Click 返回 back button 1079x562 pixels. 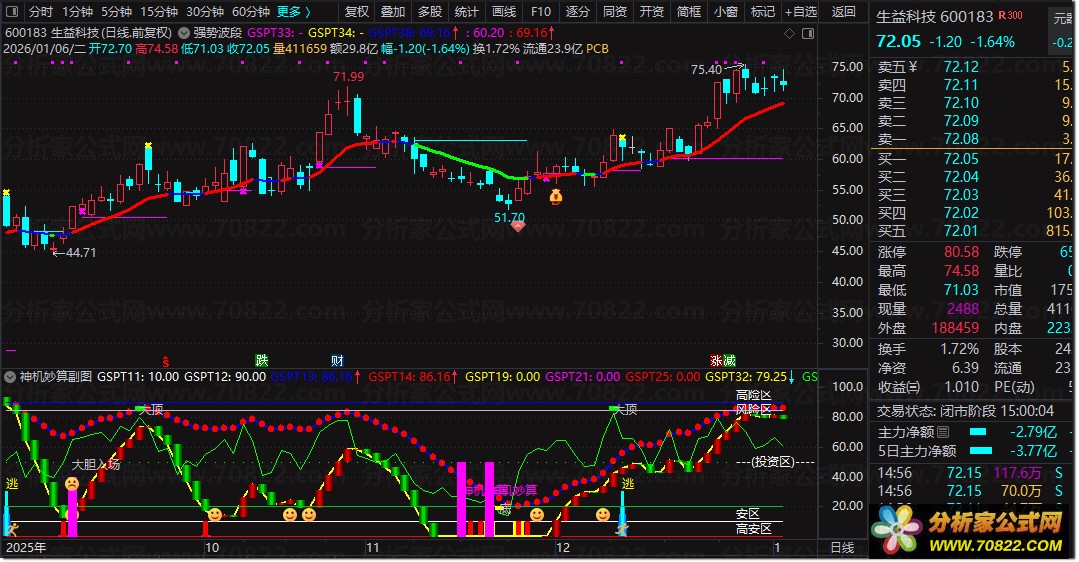tap(844, 12)
